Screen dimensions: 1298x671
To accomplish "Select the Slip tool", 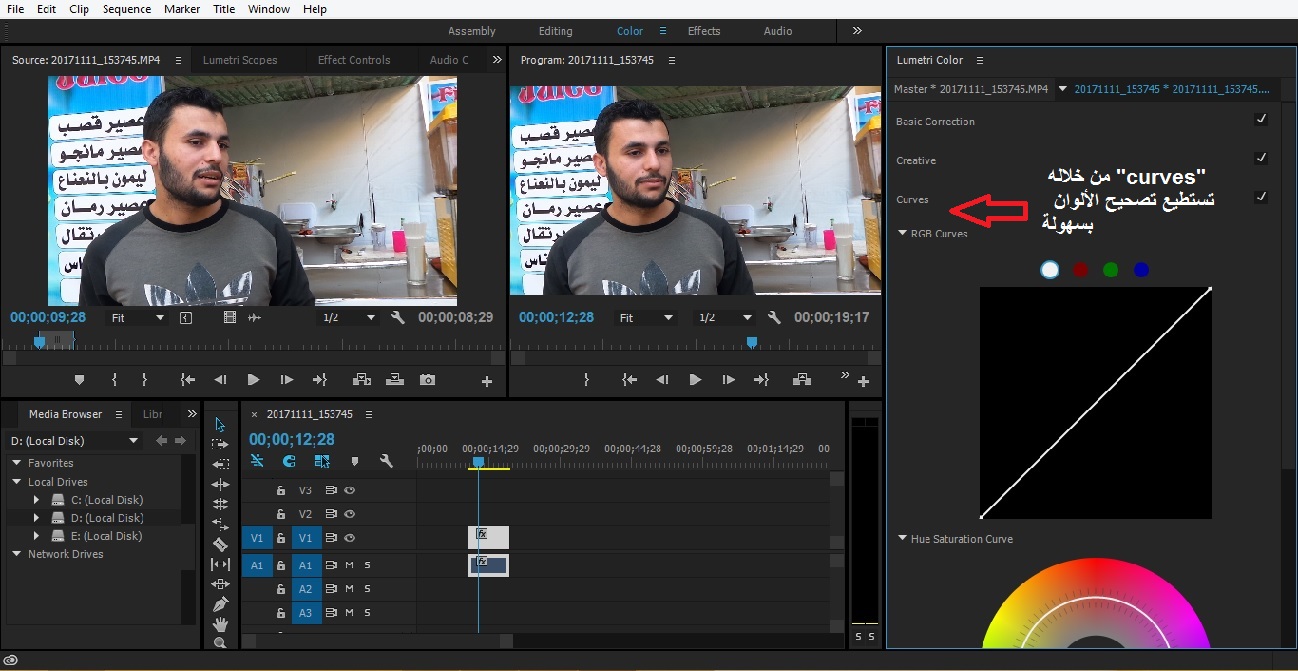I will (220, 565).
